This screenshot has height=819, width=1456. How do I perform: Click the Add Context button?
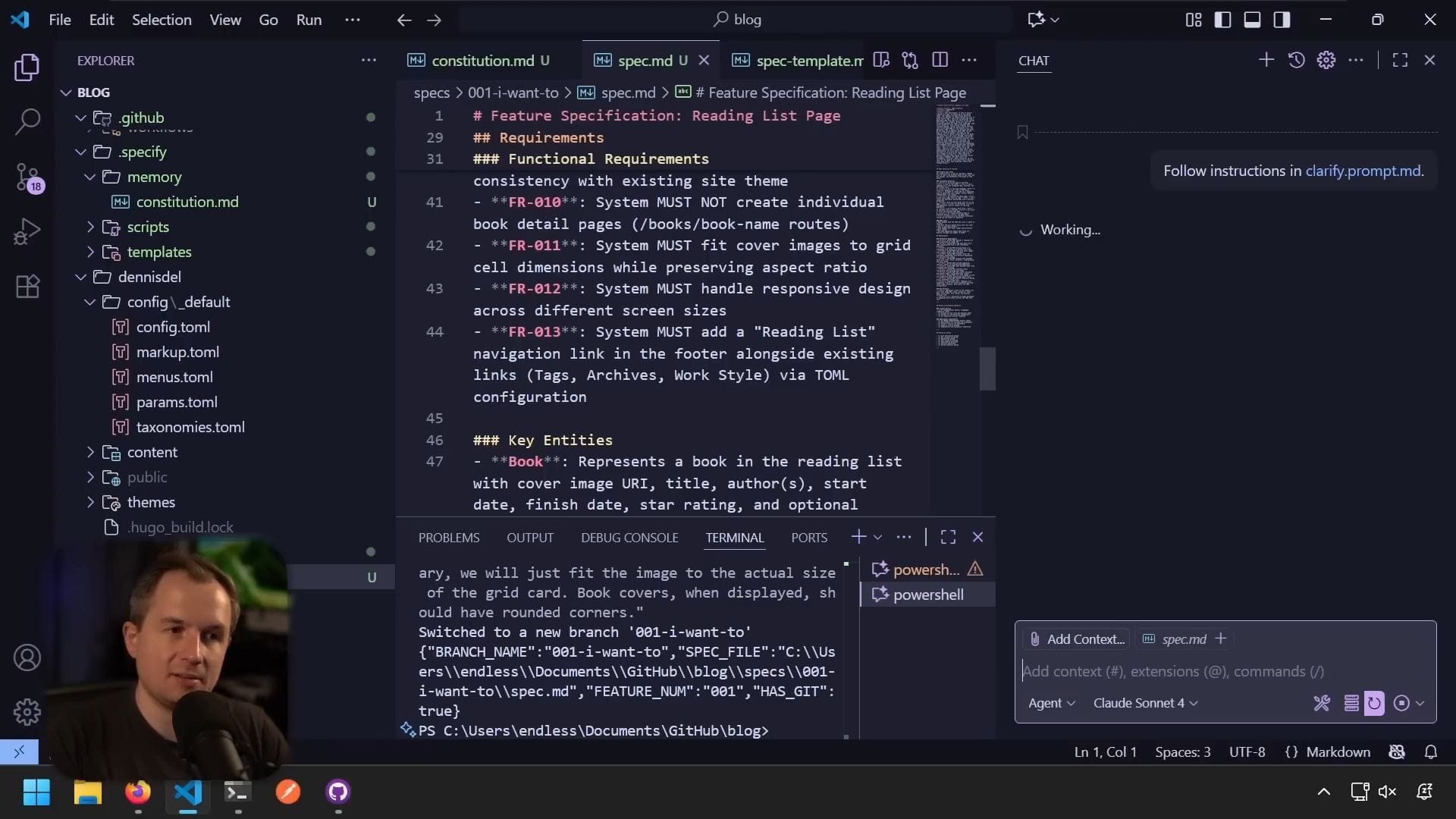1077,639
